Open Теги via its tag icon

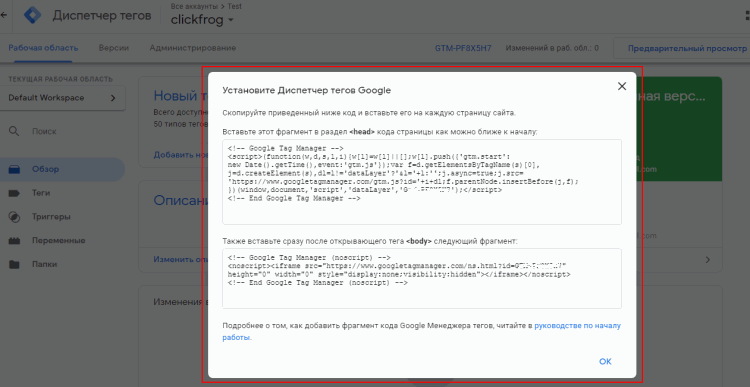[14, 193]
